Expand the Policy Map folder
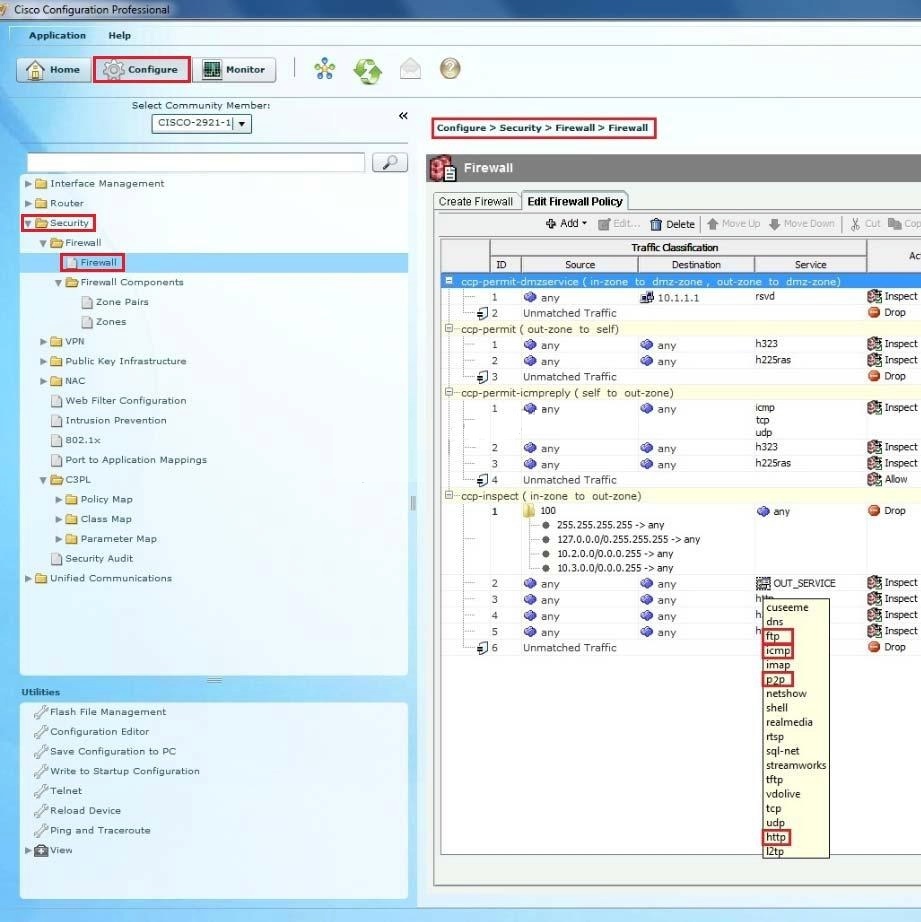921x922 pixels. (58, 499)
